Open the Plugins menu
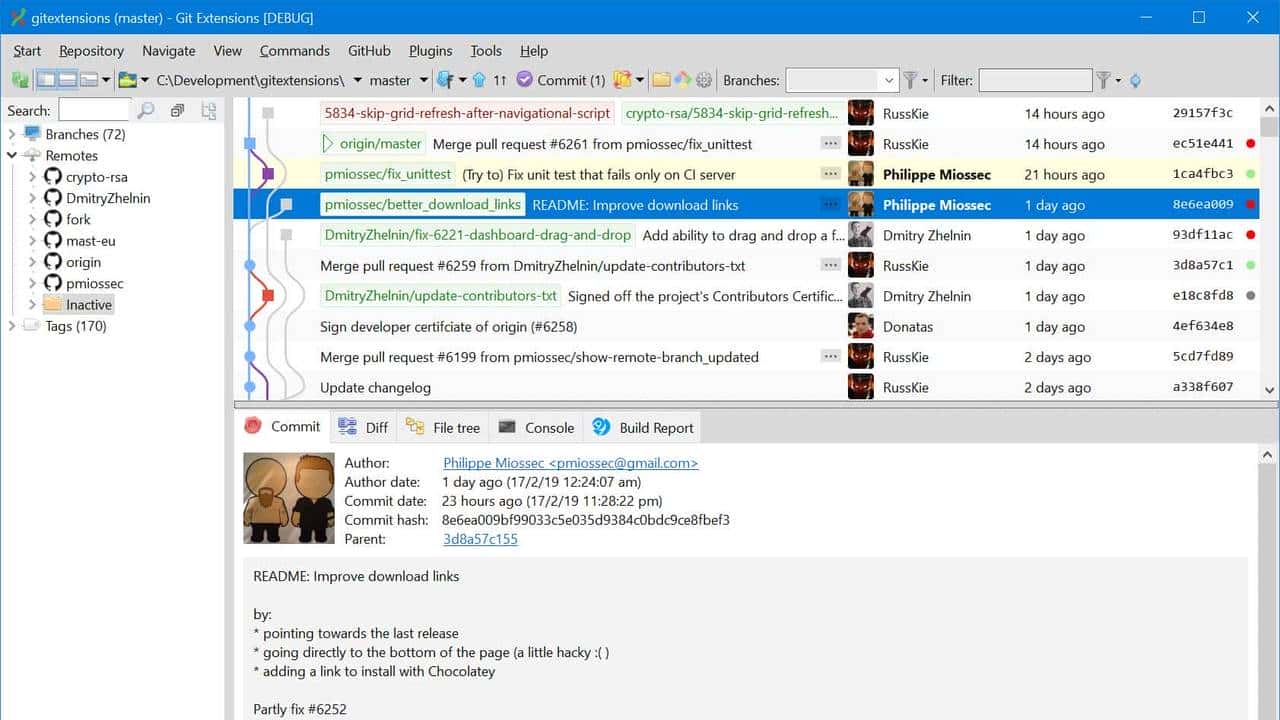Screen dimensions: 1280x720 pos(430,51)
